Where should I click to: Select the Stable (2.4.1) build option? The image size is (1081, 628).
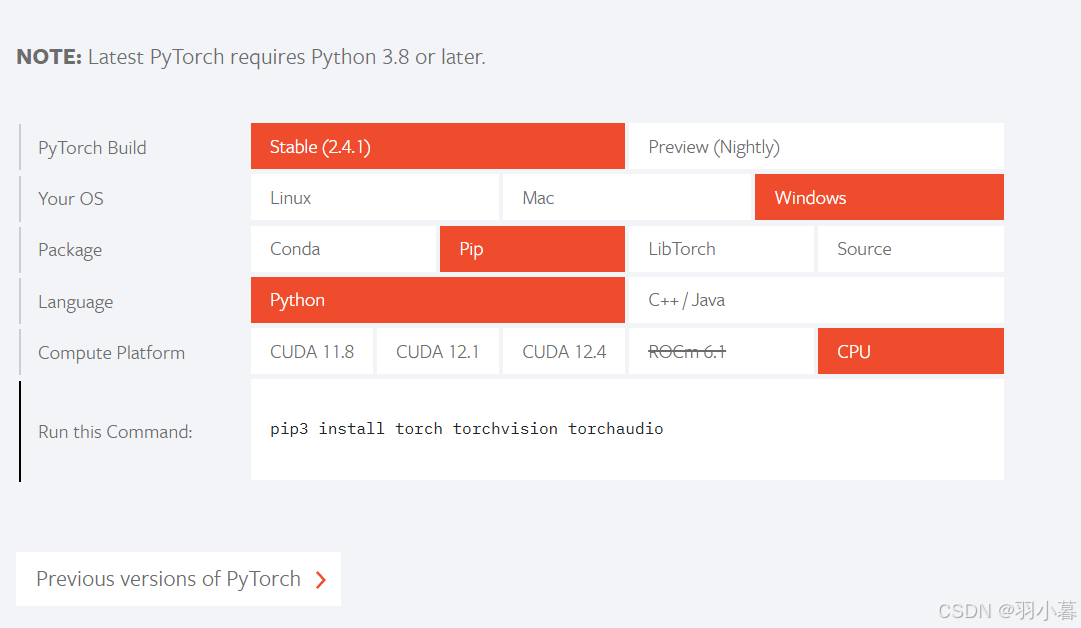[438, 146]
